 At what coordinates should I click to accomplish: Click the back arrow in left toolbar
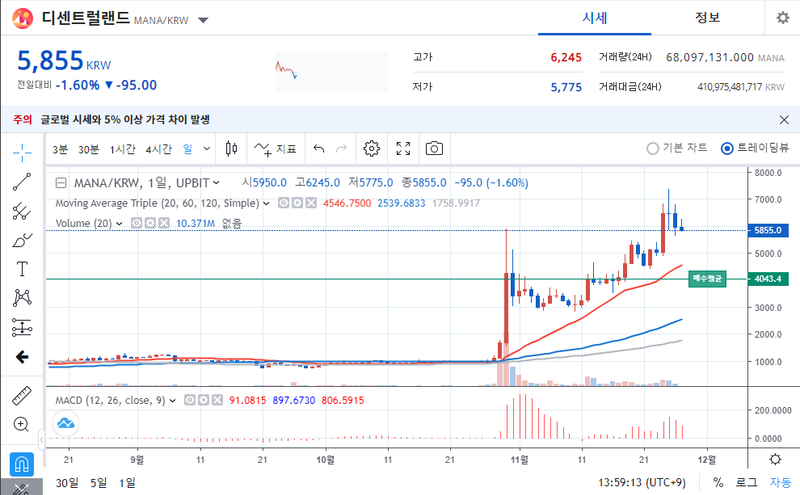(x=22, y=357)
